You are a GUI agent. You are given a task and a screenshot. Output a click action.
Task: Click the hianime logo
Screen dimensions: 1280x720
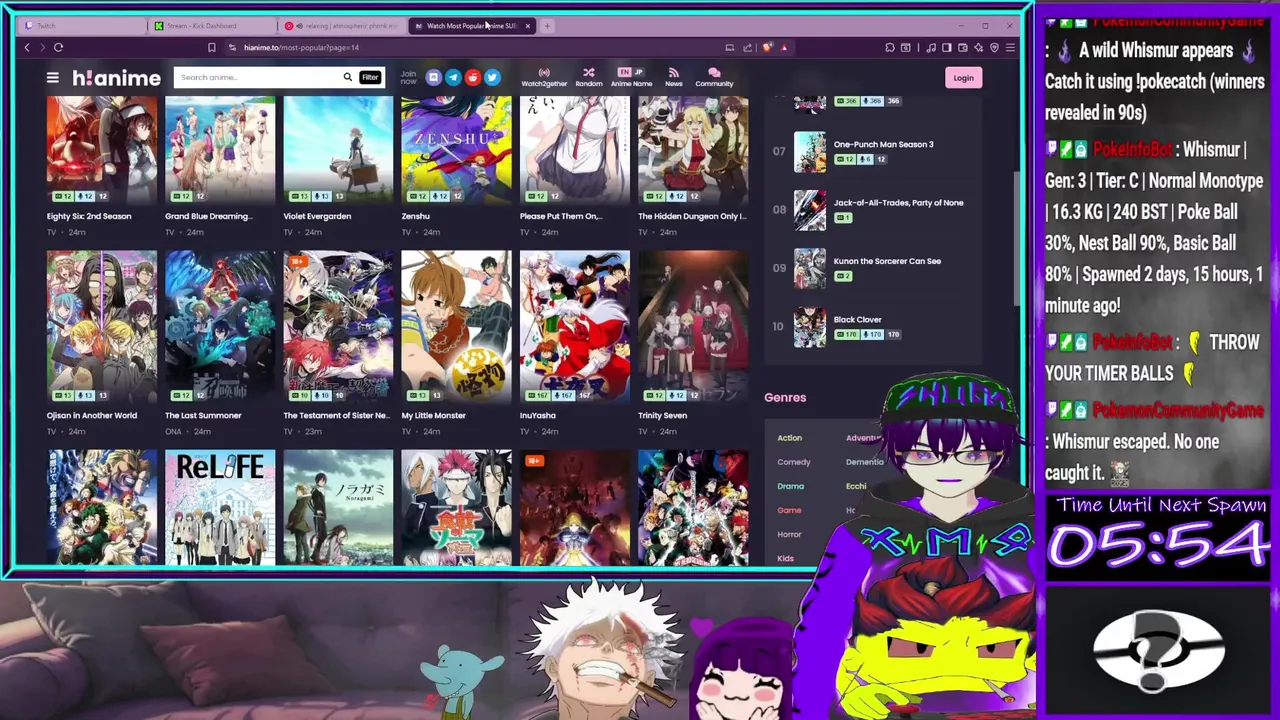pyautogui.click(x=116, y=77)
